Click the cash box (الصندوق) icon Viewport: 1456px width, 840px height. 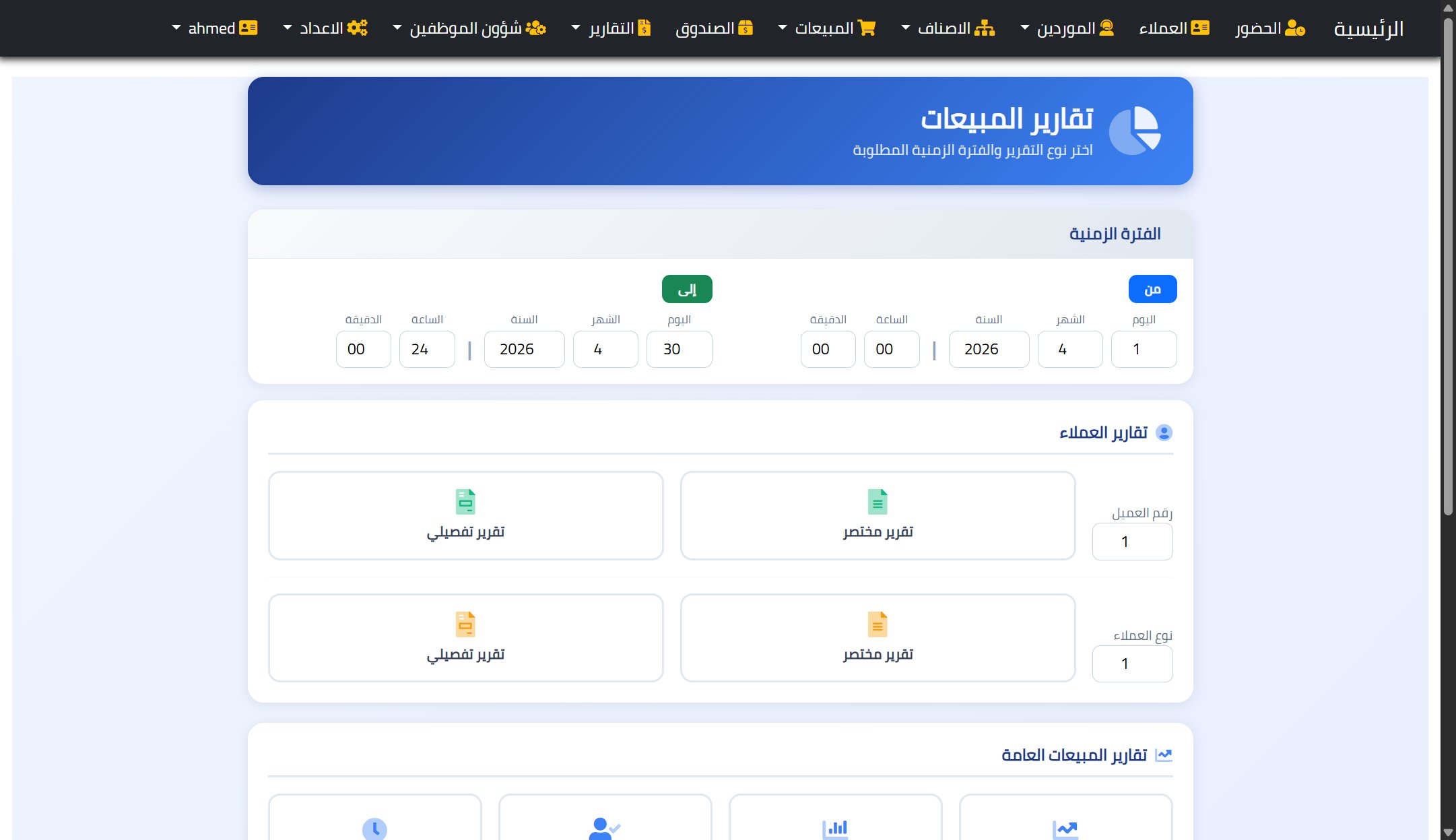click(746, 28)
